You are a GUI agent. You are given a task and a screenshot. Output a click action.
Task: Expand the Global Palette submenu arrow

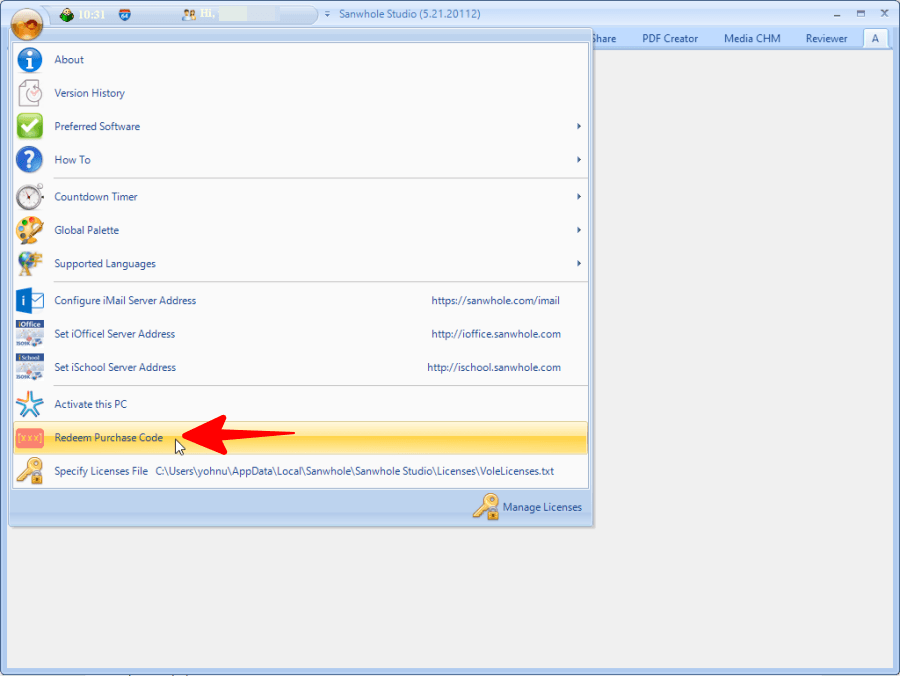pos(579,230)
